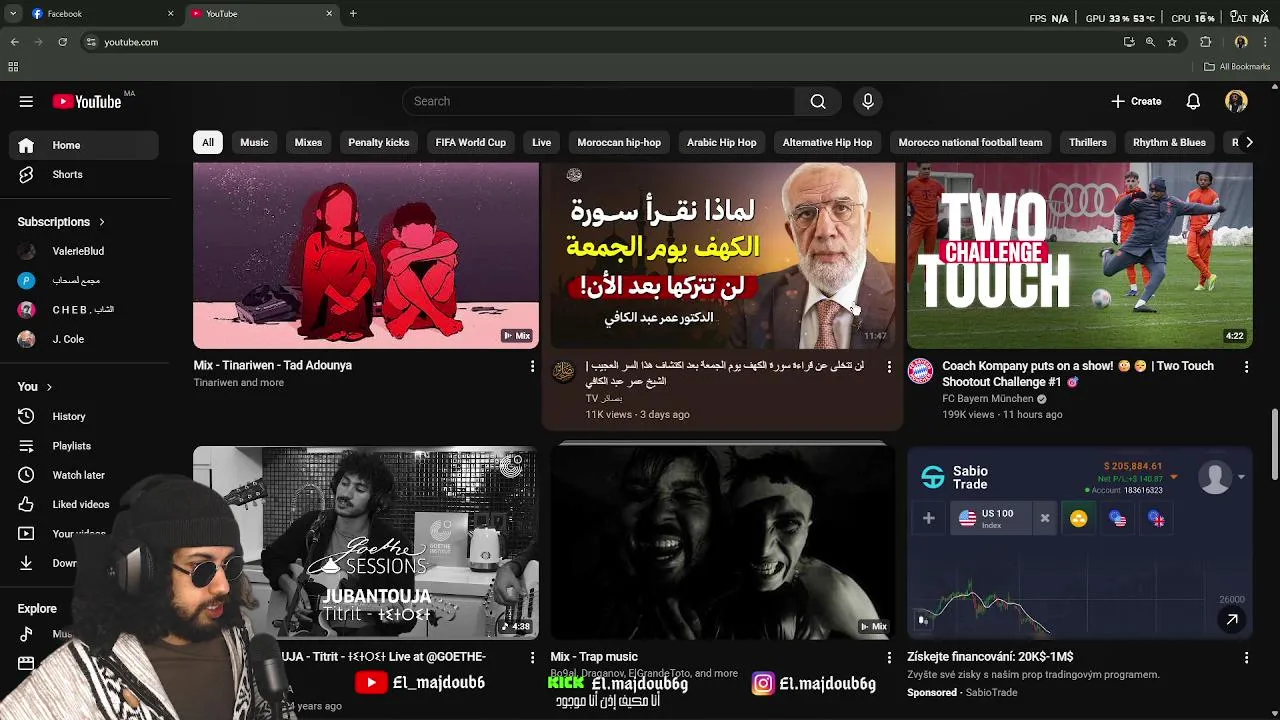Start voice search with microphone icon
1280x720 pixels.
(x=868, y=101)
